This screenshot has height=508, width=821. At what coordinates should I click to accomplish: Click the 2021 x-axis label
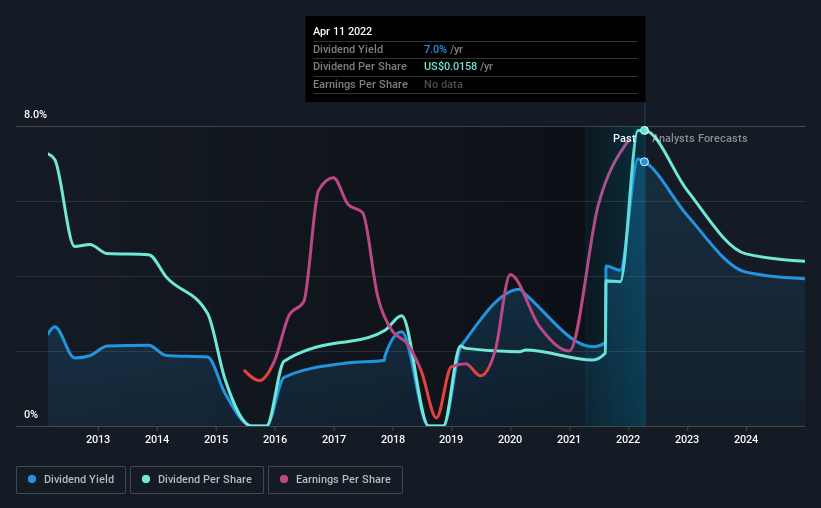(x=569, y=439)
